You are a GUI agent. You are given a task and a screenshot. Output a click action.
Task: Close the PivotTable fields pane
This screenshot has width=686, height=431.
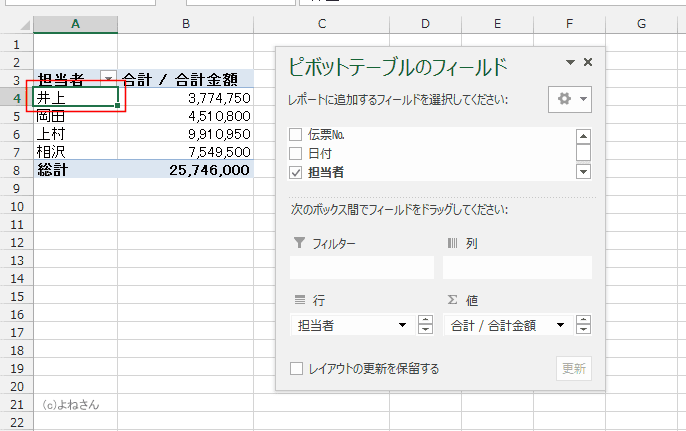click(588, 62)
